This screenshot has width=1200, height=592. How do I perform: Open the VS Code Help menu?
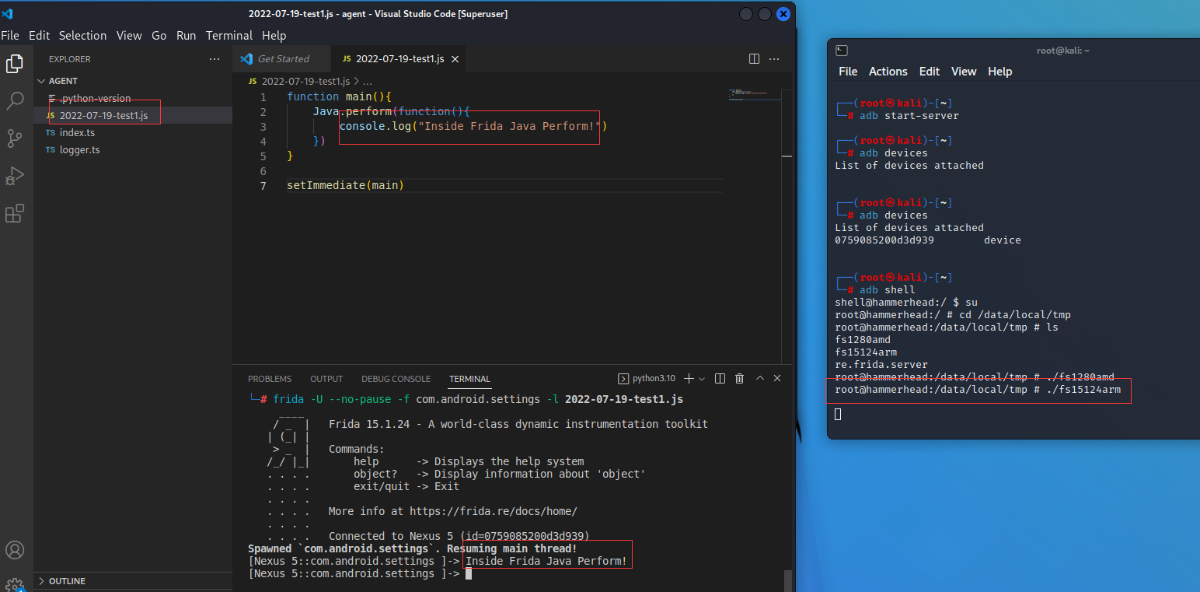click(274, 35)
